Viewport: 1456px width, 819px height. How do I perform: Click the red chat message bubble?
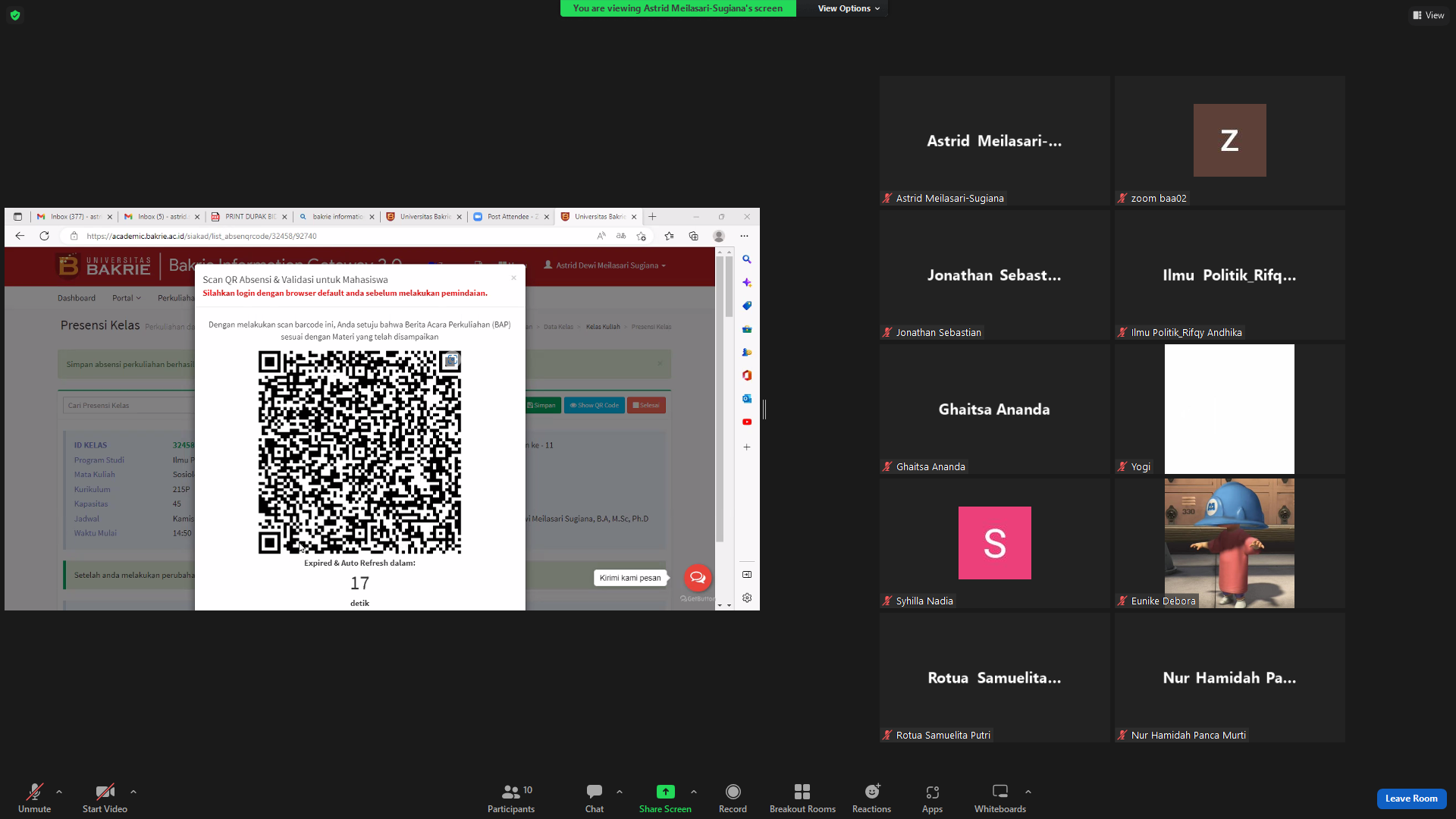click(698, 578)
